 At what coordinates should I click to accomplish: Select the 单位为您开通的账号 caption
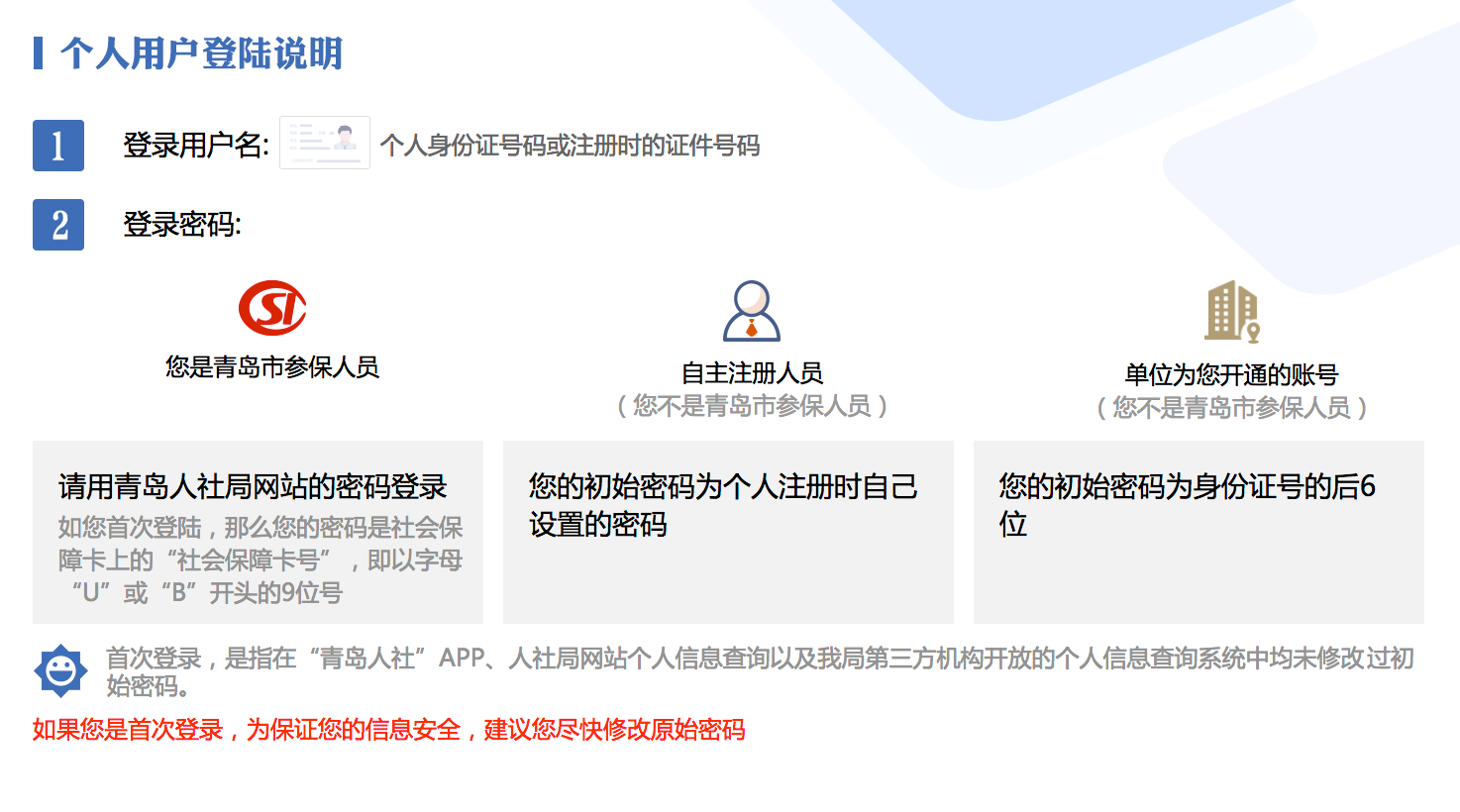point(1231,375)
